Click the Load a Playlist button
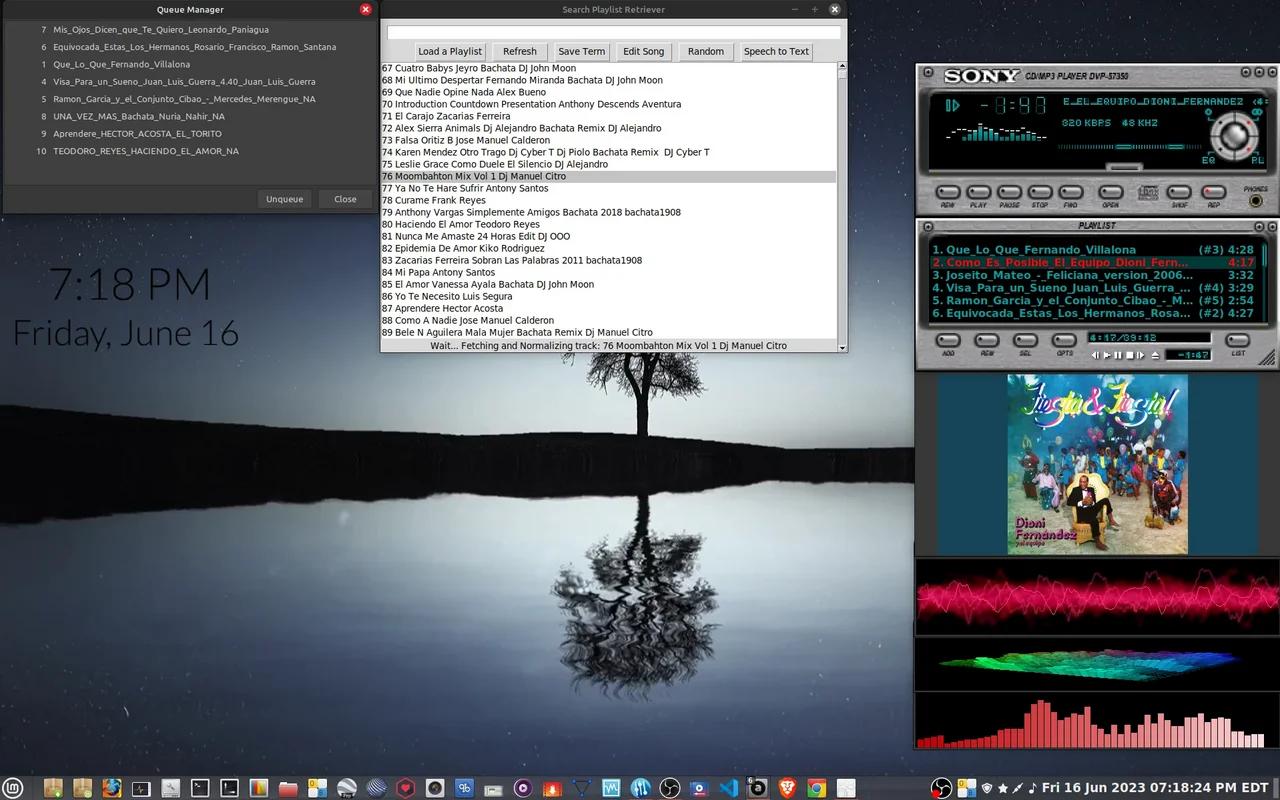The image size is (1280, 800). click(x=450, y=52)
